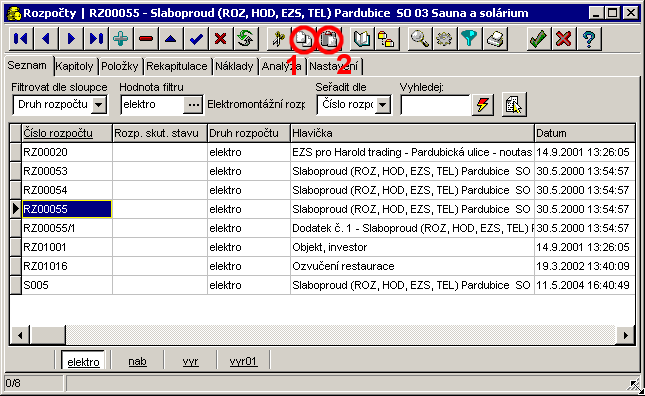Open the Seřadit dle sort dropdown
The image size is (645, 396).
point(383,105)
